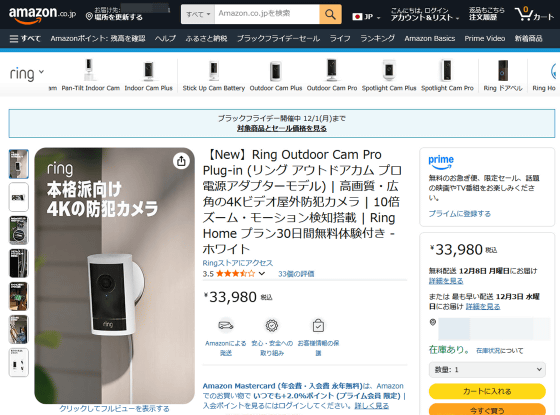Select first product thumbnail
This screenshot has height=415, width=560.
click(19, 164)
